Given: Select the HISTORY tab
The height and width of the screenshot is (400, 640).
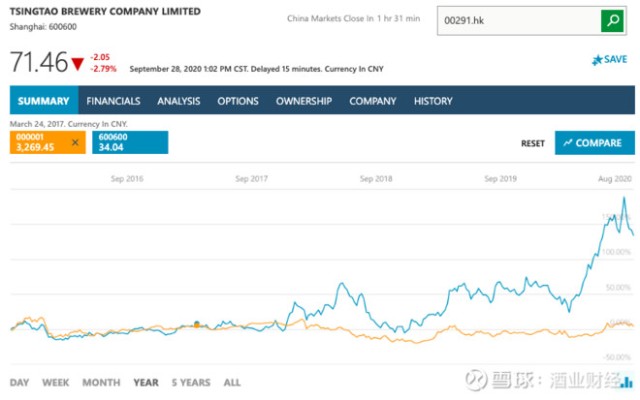Looking at the screenshot, I should click(433, 101).
